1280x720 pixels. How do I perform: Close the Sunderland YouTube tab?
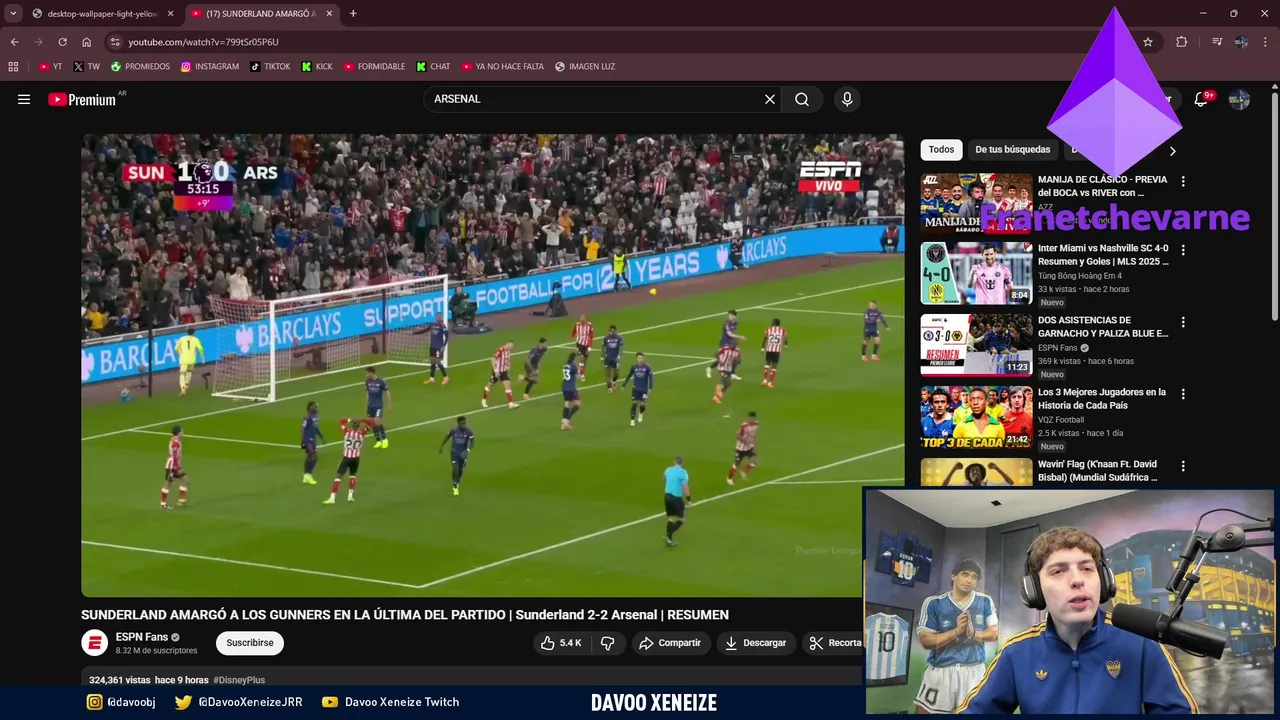[330, 14]
